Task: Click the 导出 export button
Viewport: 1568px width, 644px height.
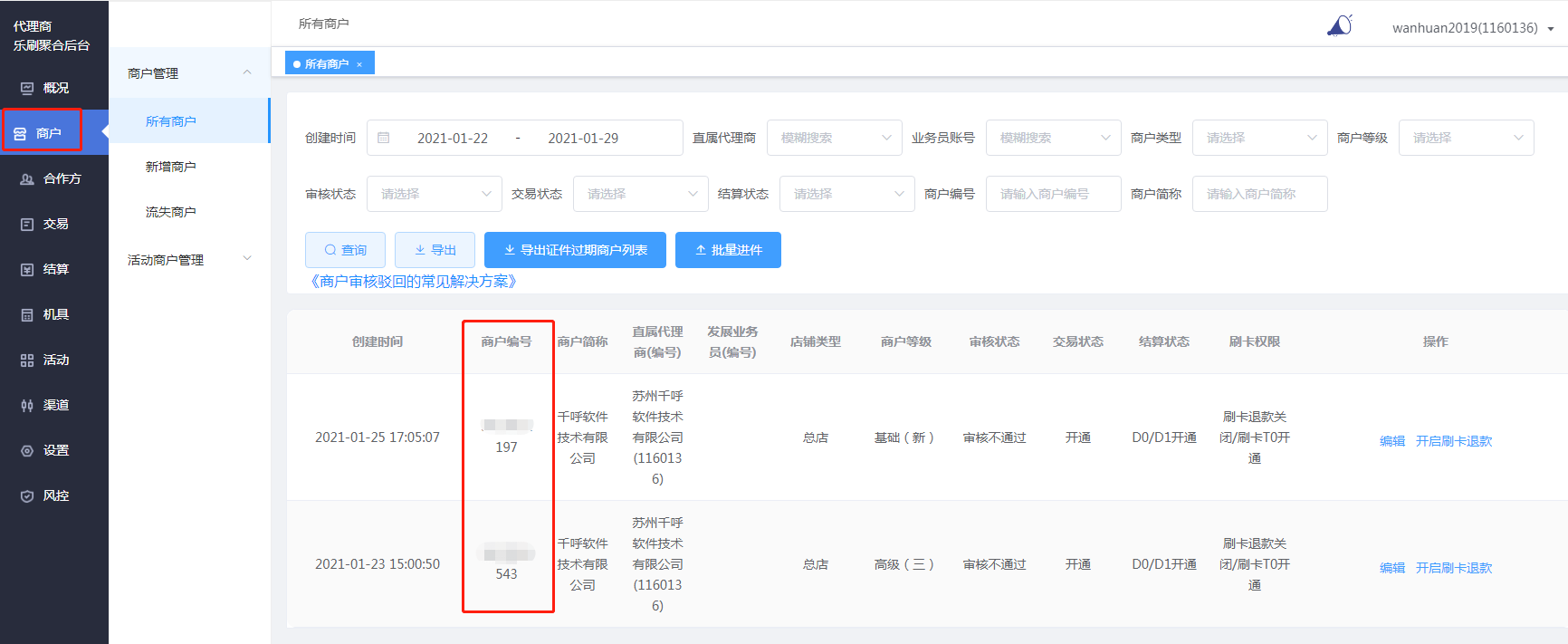Action: [x=435, y=250]
